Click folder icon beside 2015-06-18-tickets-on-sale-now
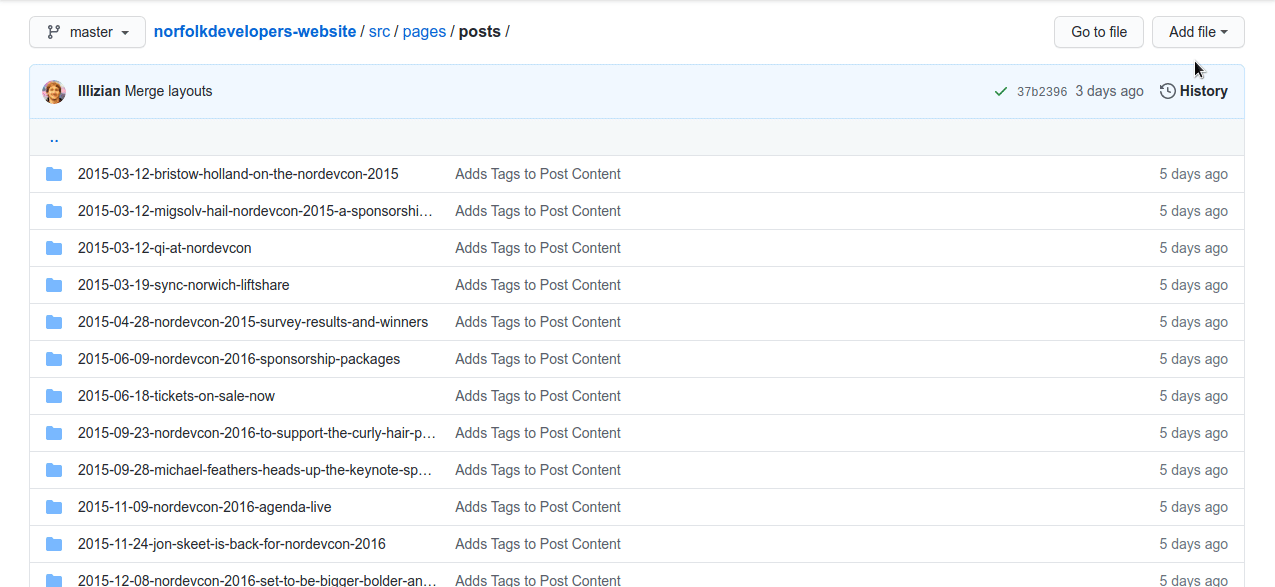This screenshot has width=1275, height=587. pyautogui.click(x=54, y=396)
